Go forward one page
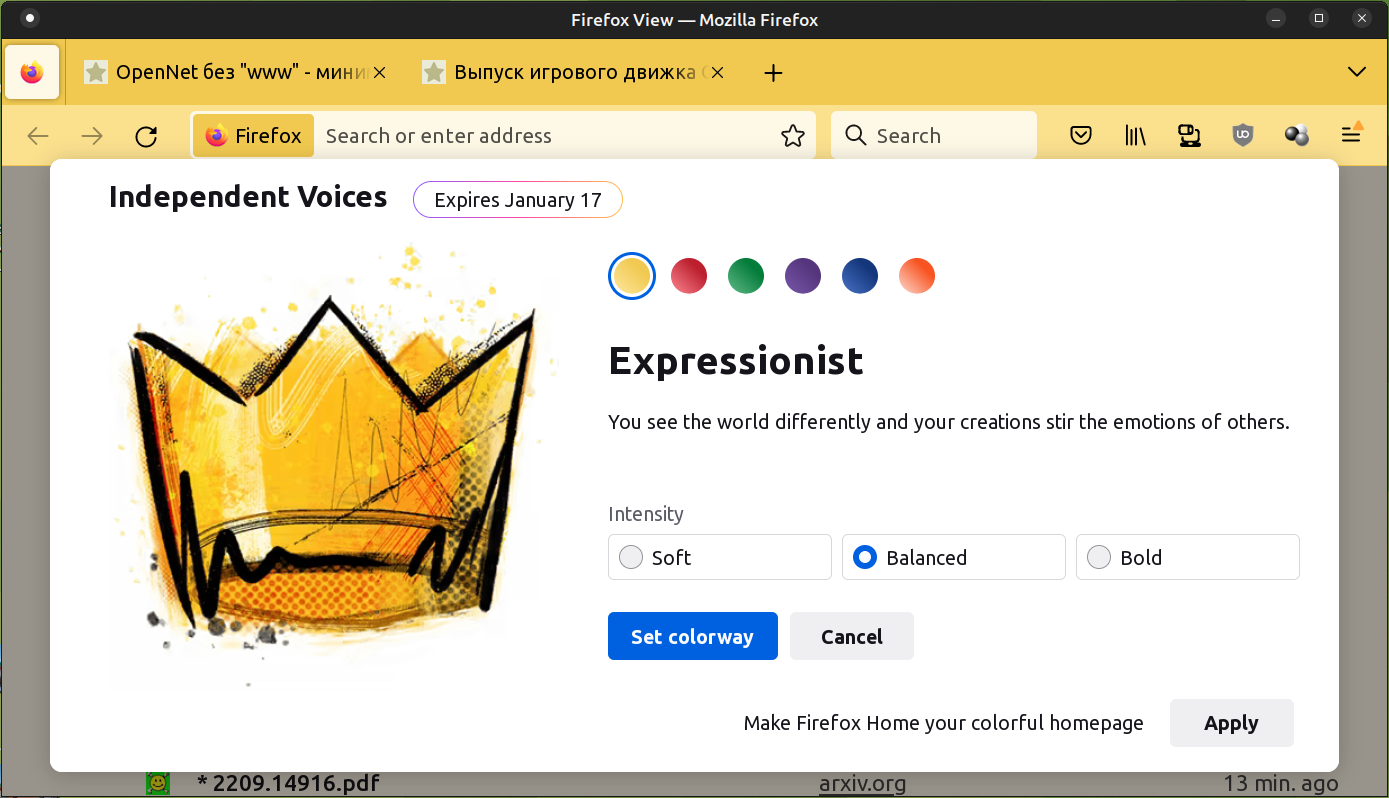 coord(92,136)
